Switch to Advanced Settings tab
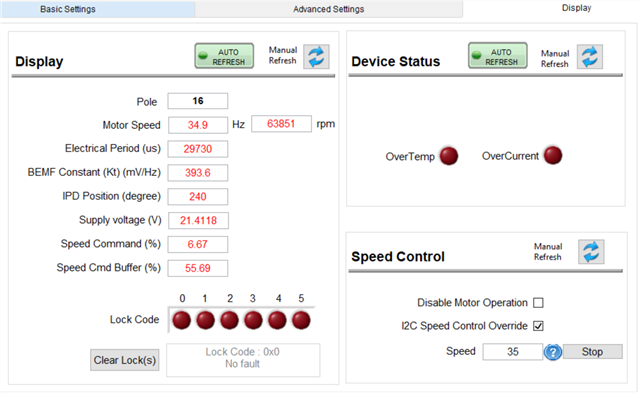The image size is (640, 393). pos(329,9)
